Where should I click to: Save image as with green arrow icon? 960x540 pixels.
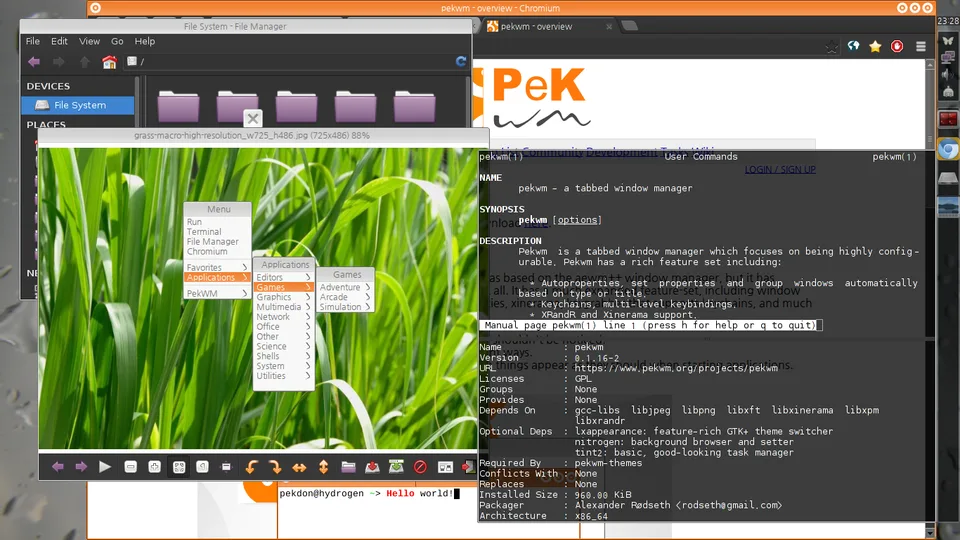point(396,467)
